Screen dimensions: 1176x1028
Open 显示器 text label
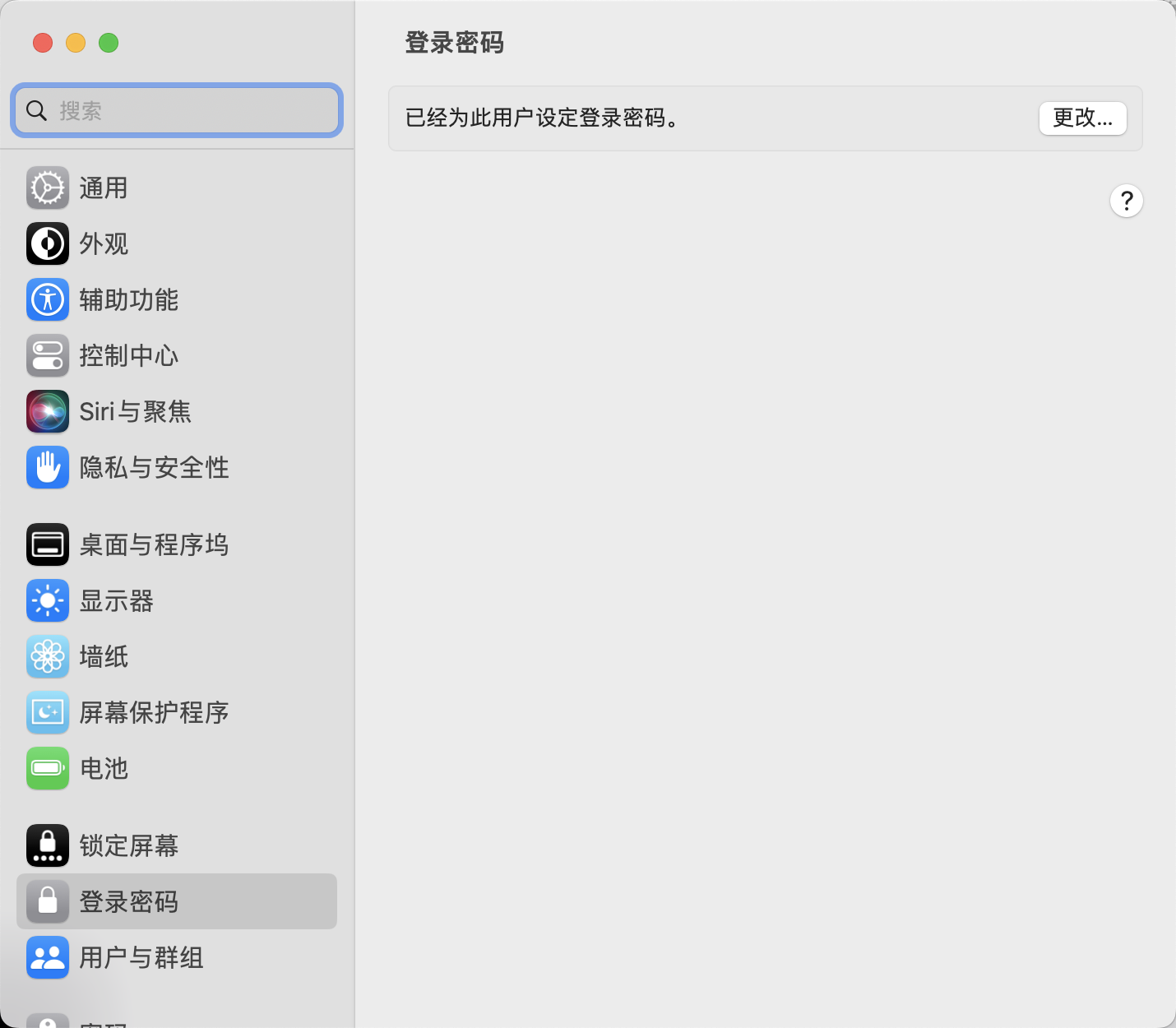[117, 601]
